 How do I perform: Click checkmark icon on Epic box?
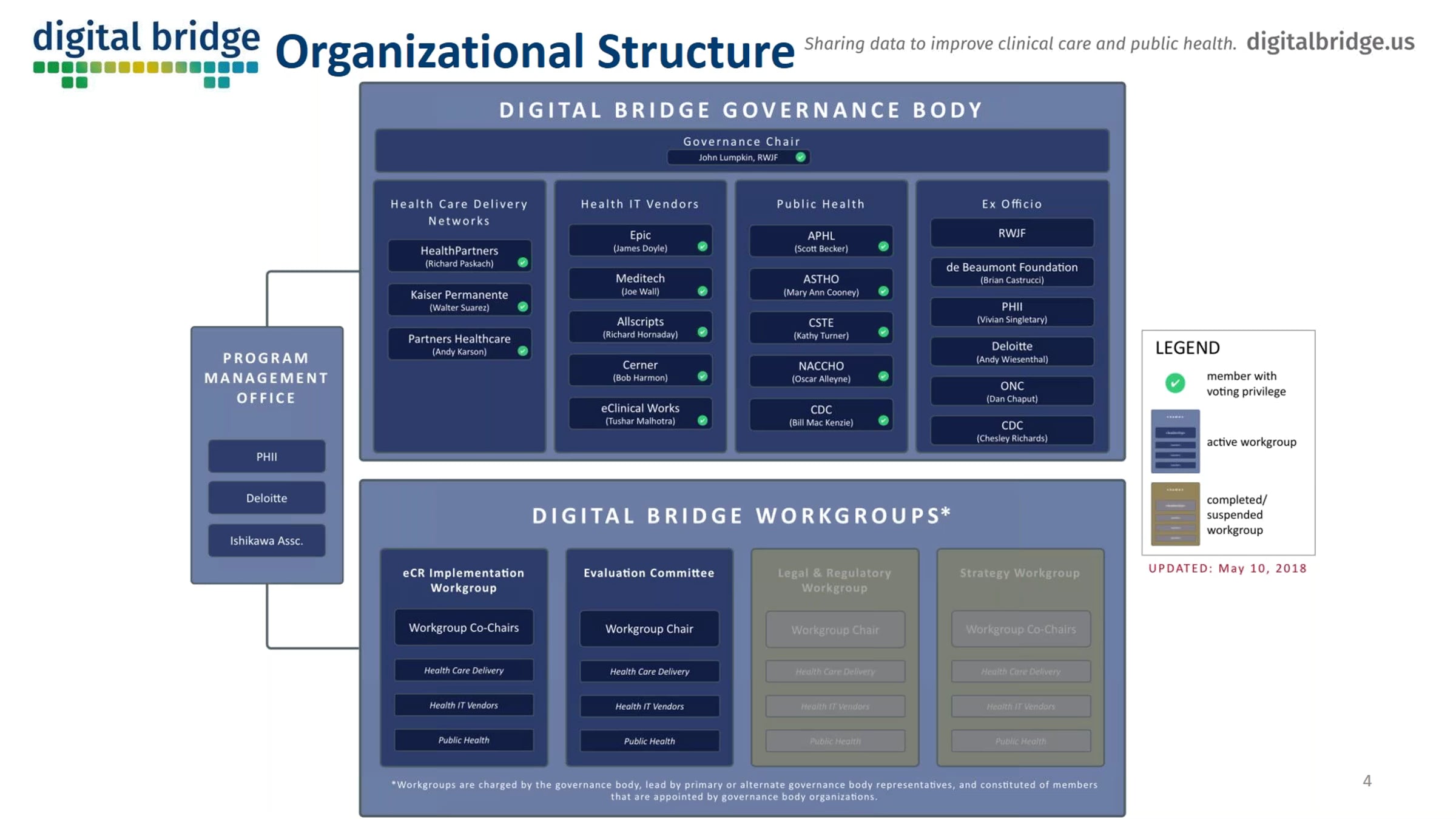[x=703, y=246]
